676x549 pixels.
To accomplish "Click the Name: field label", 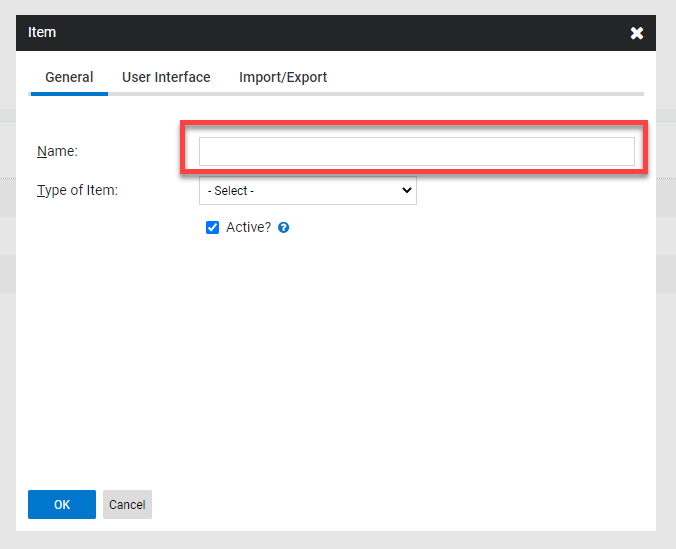I will 57,151.
